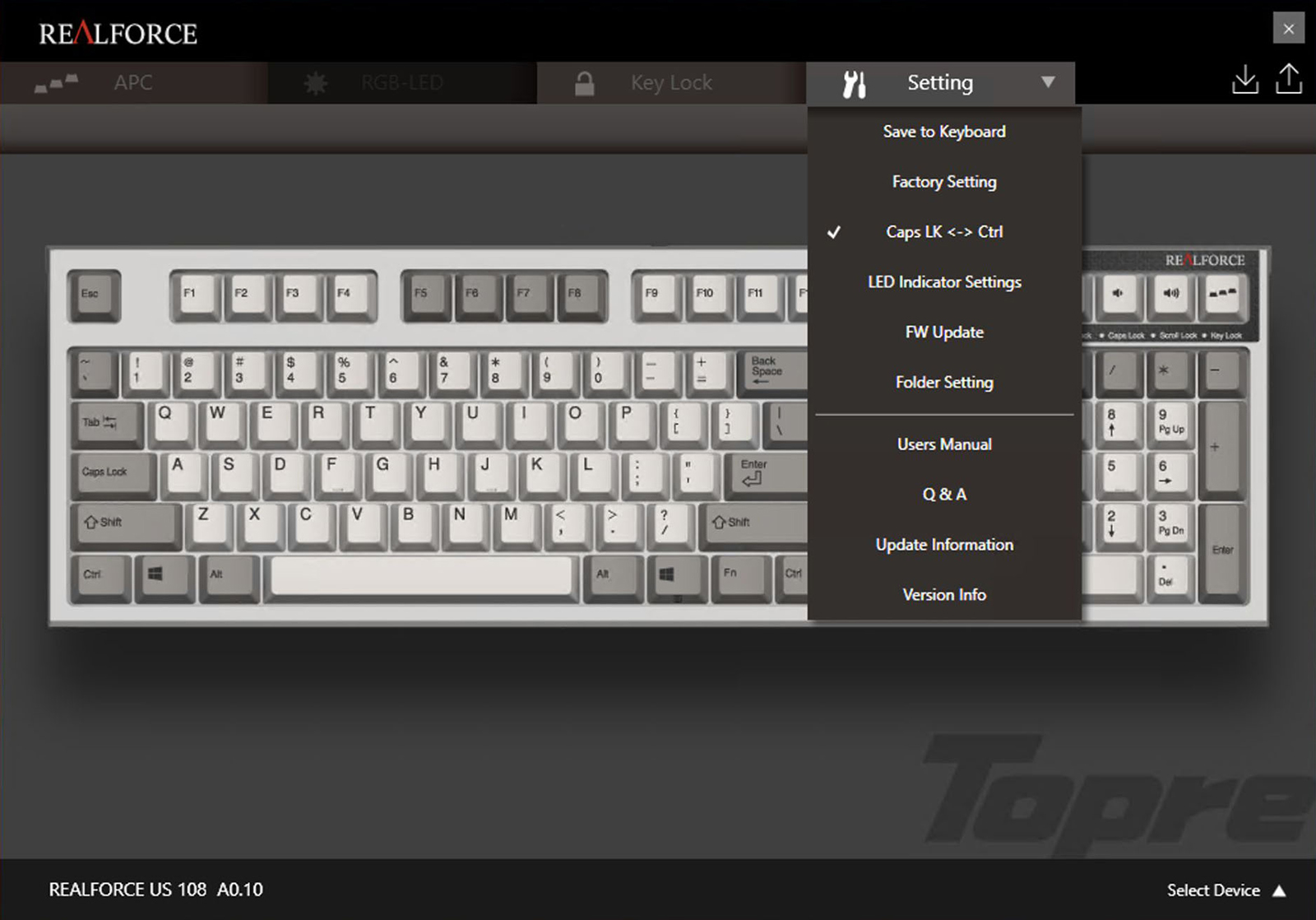This screenshot has height=920, width=1316.
Task: Click the F10 key
Action: (x=708, y=295)
